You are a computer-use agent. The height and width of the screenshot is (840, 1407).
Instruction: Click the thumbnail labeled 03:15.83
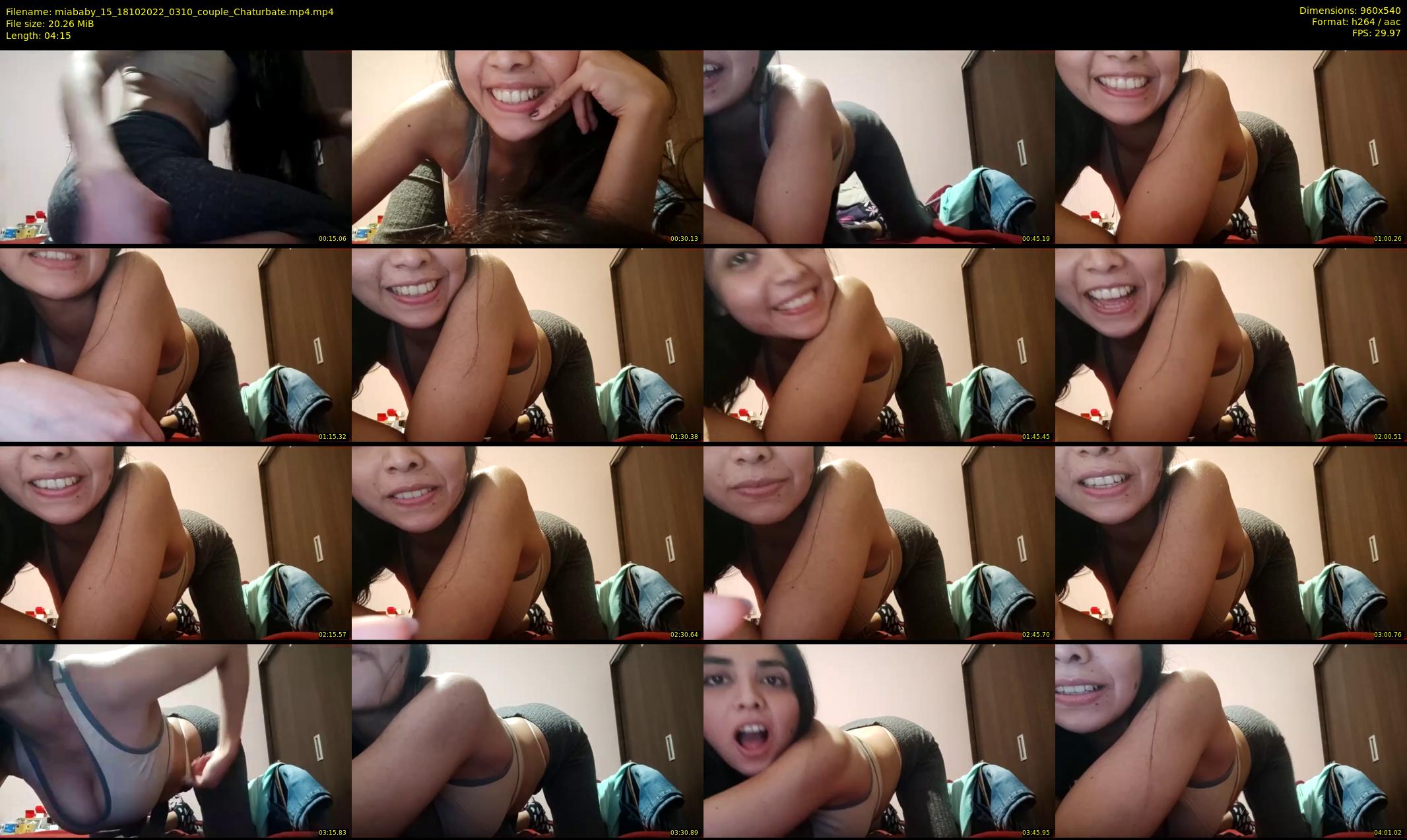click(175, 740)
